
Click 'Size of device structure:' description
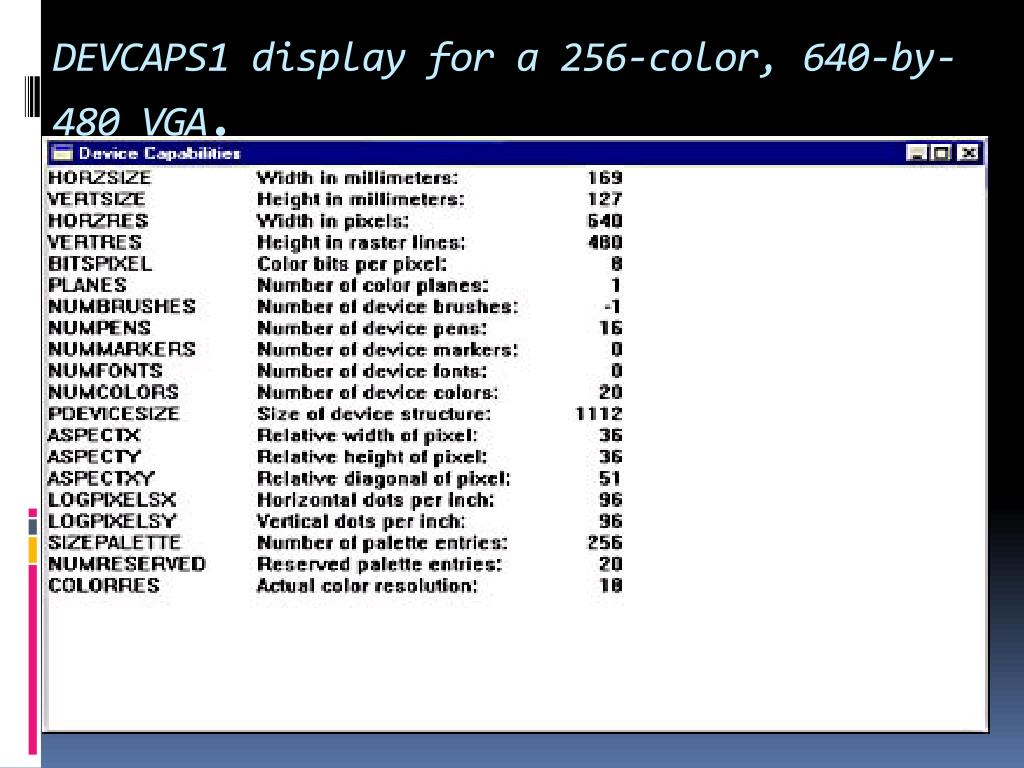coord(374,414)
